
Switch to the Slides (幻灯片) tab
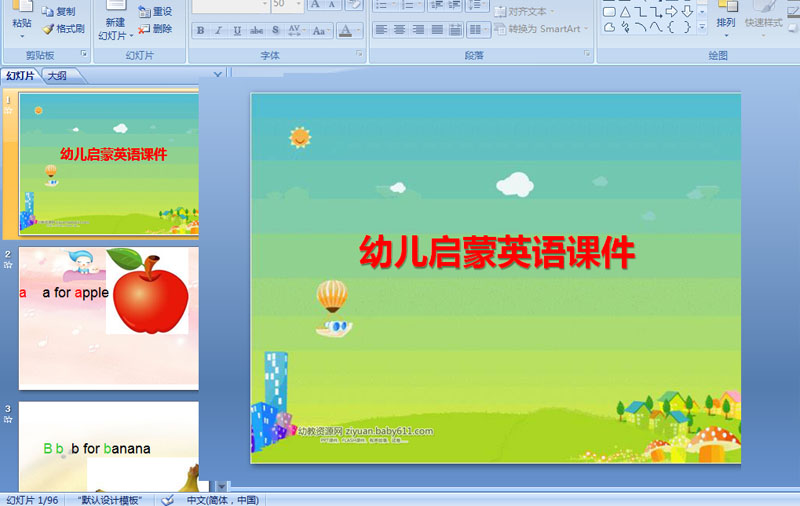coord(20,76)
